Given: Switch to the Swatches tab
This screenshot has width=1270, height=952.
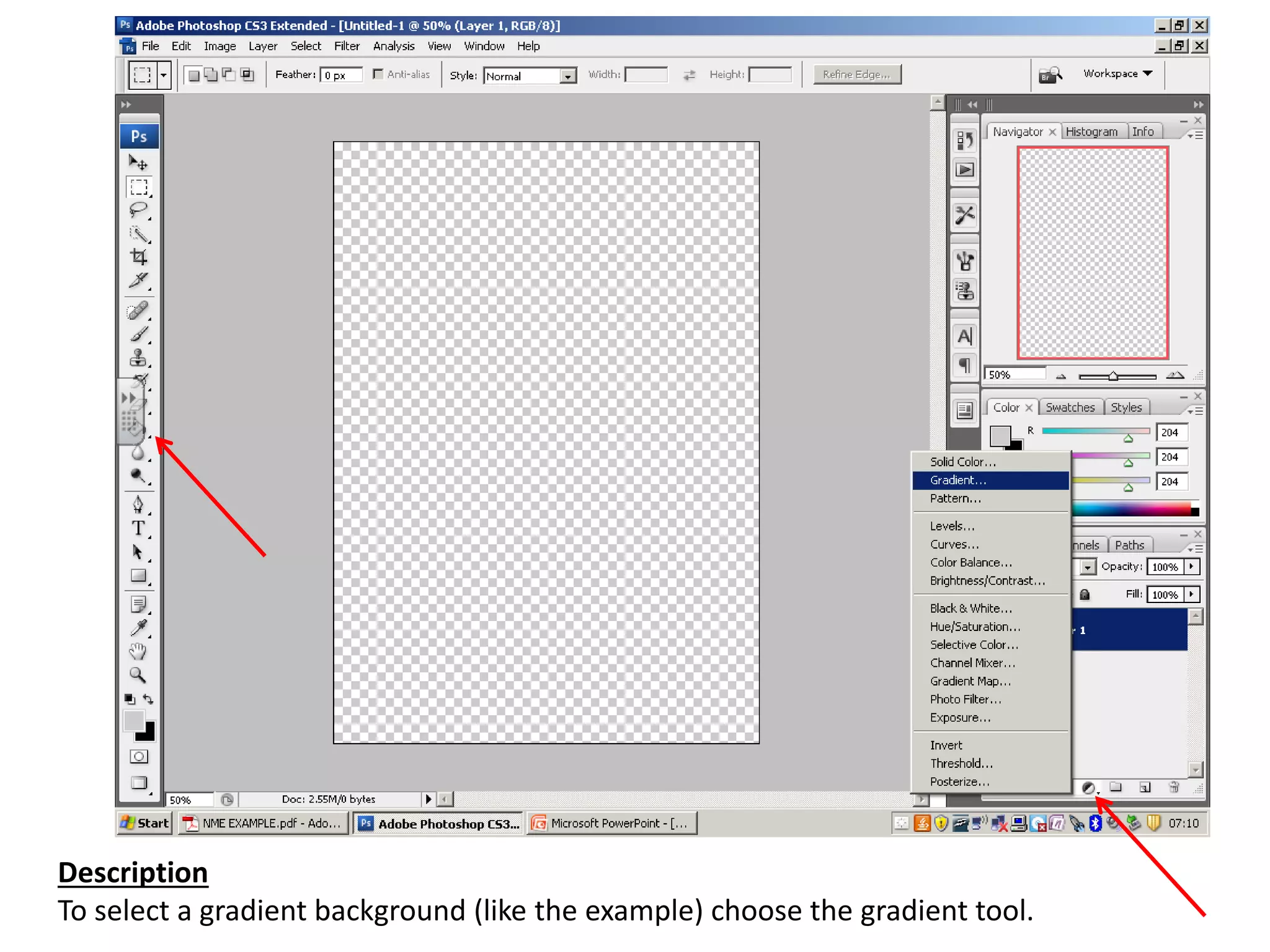Looking at the screenshot, I should (x=1070, y=408).
